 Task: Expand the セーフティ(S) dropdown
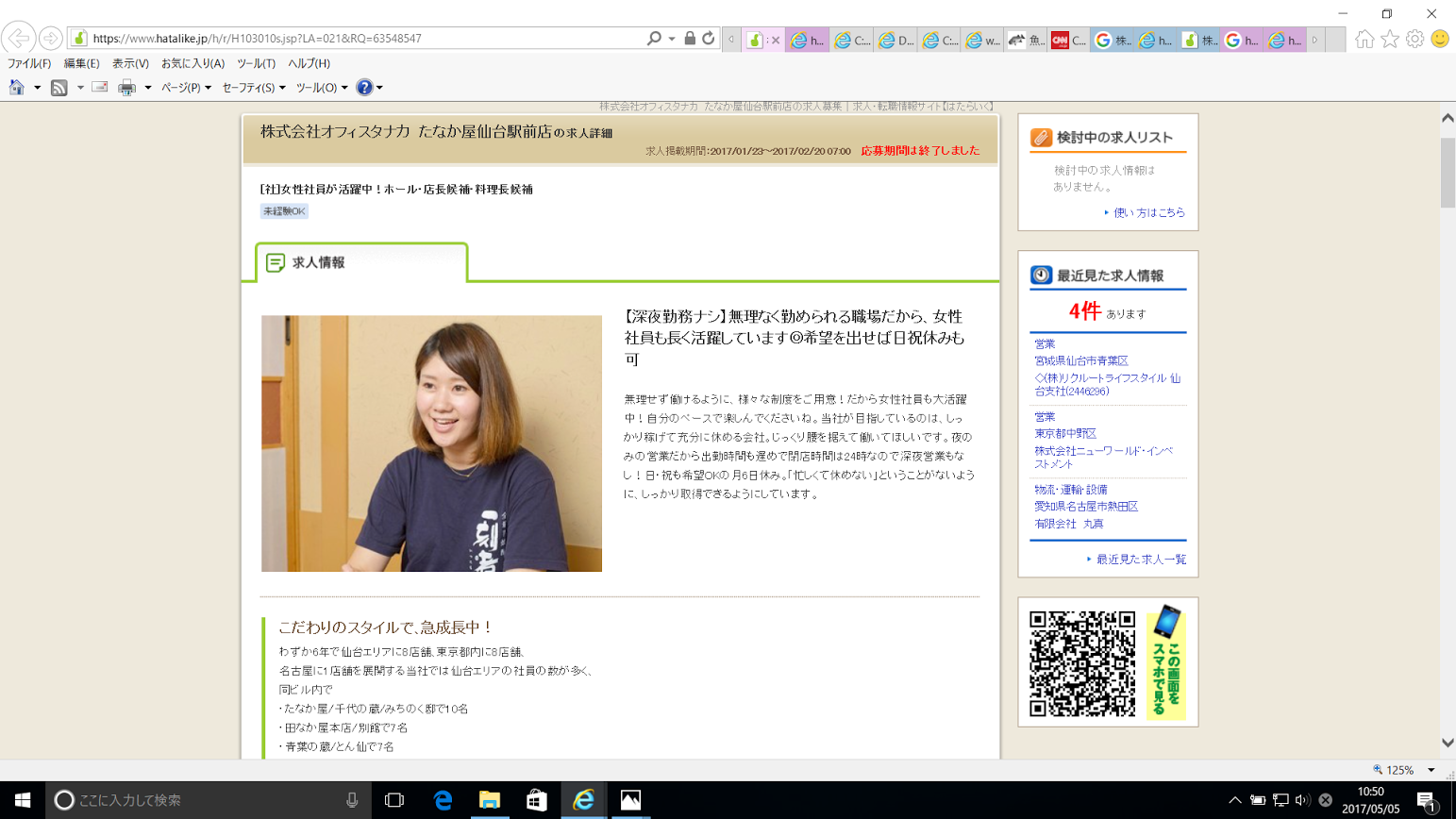click(x=253, y=88)
